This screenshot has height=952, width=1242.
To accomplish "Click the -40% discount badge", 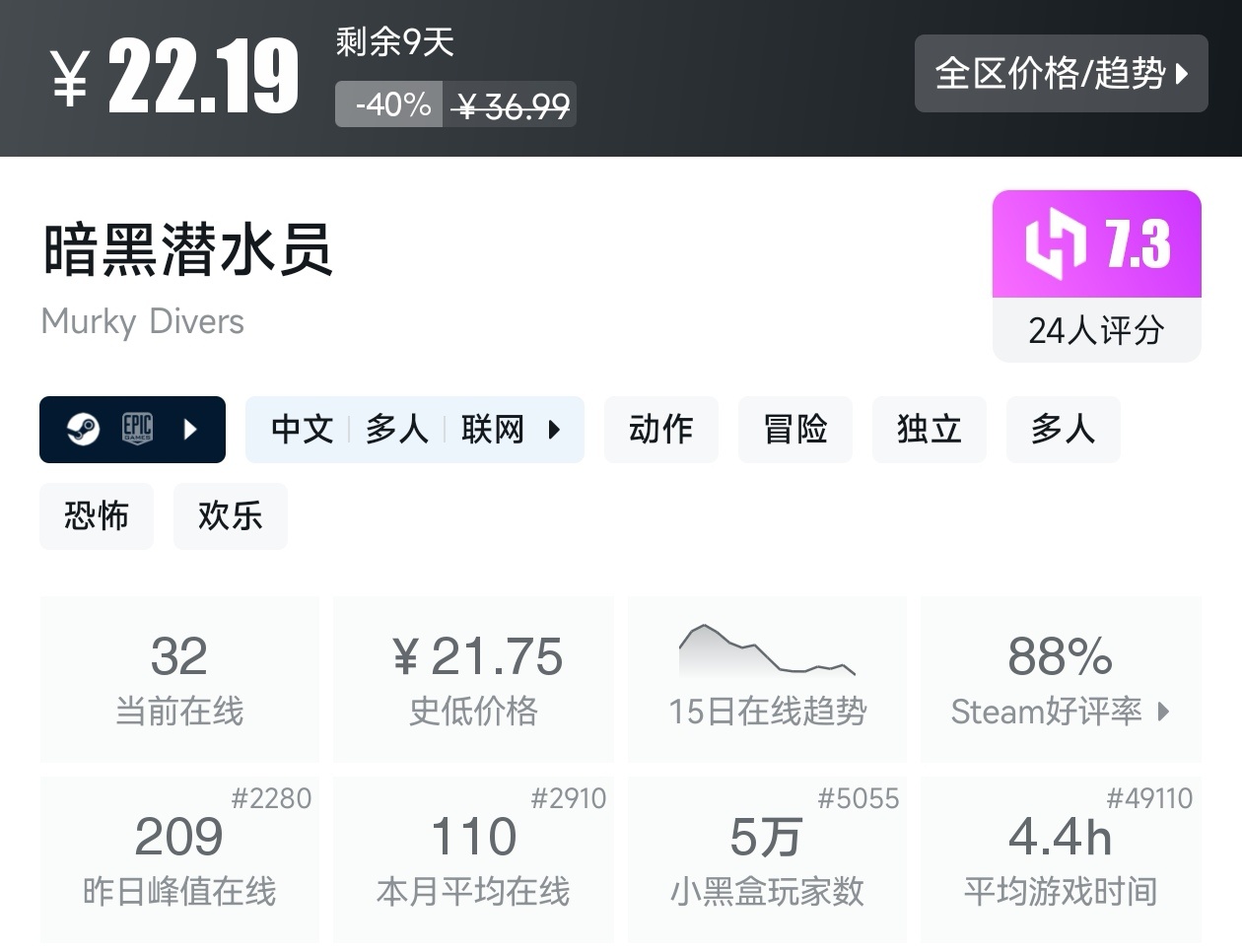I will (x=388, y=102).
